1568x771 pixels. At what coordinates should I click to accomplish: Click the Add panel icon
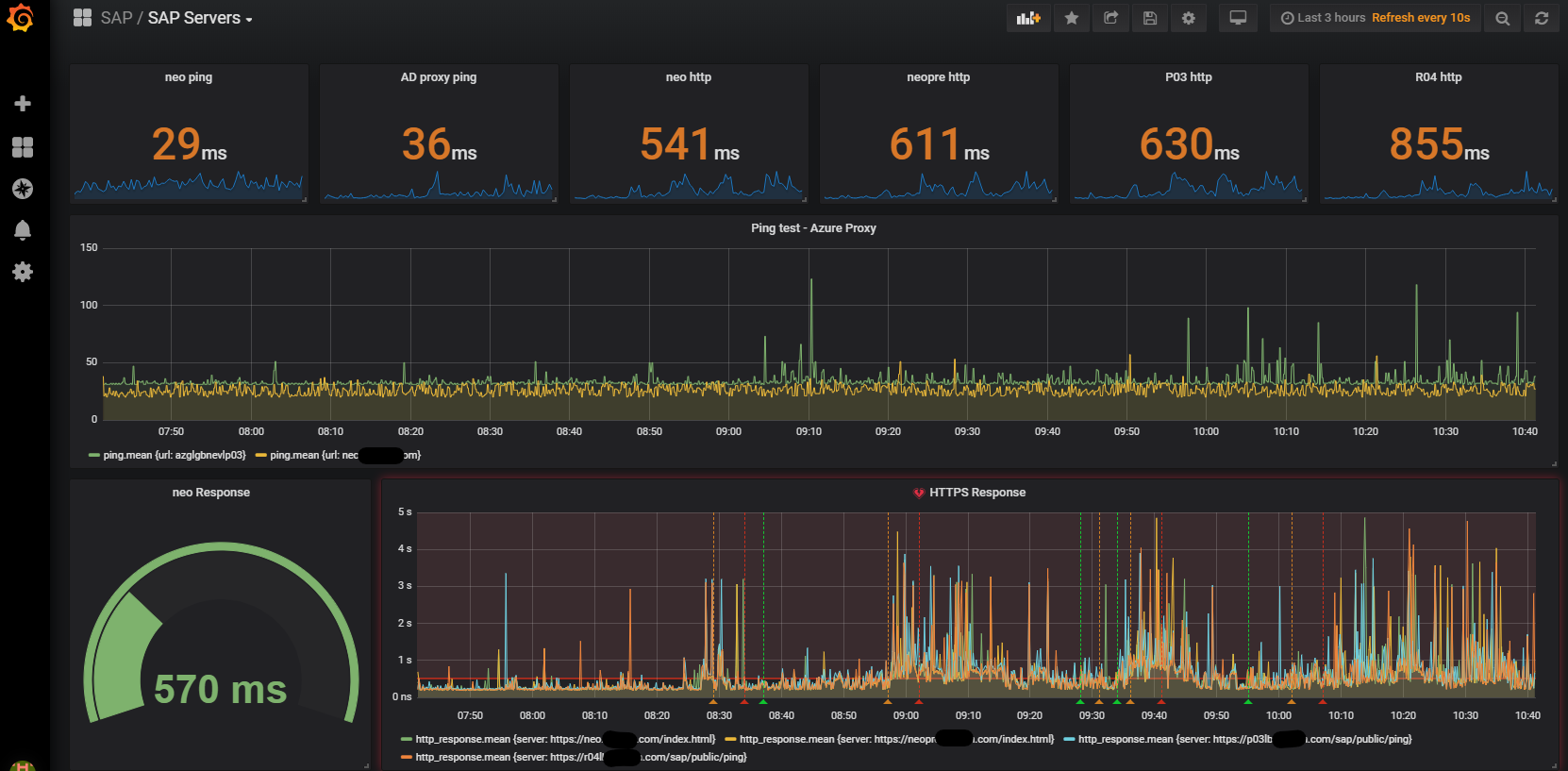1028,18
